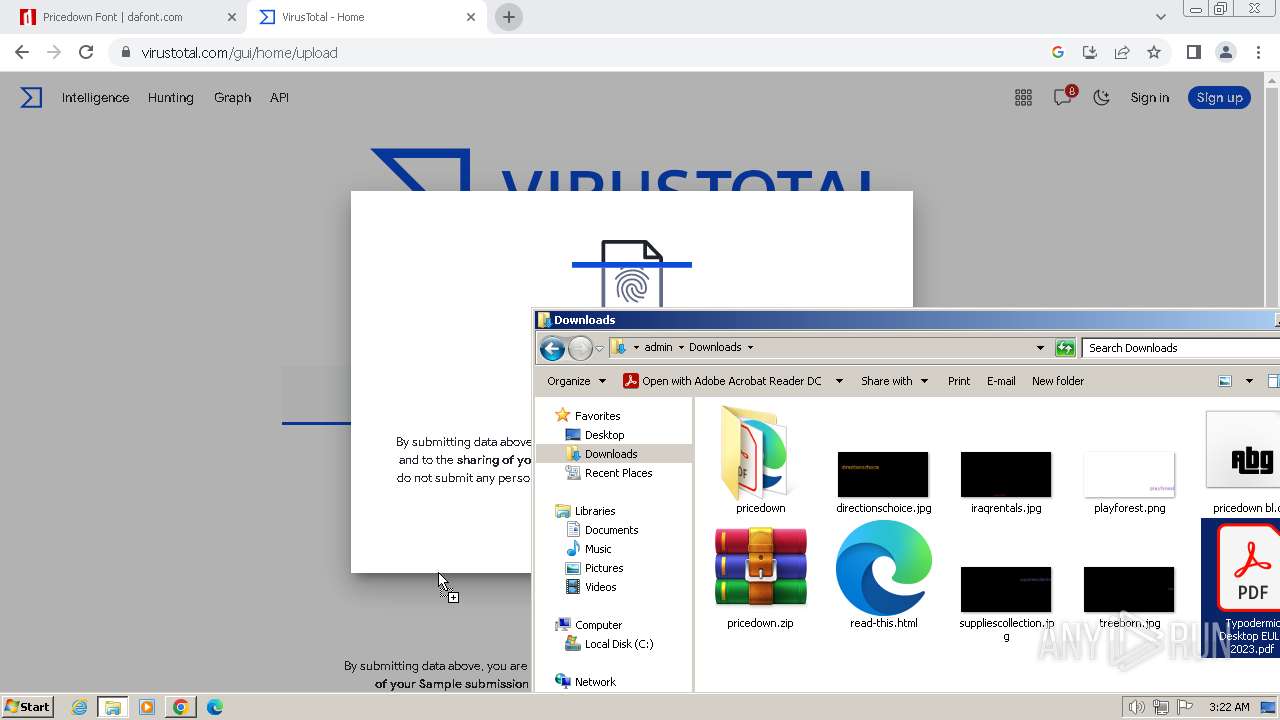Screen dimensions: 1280x720
Task: Select the pricedown.zip archive
Action: 760,577
